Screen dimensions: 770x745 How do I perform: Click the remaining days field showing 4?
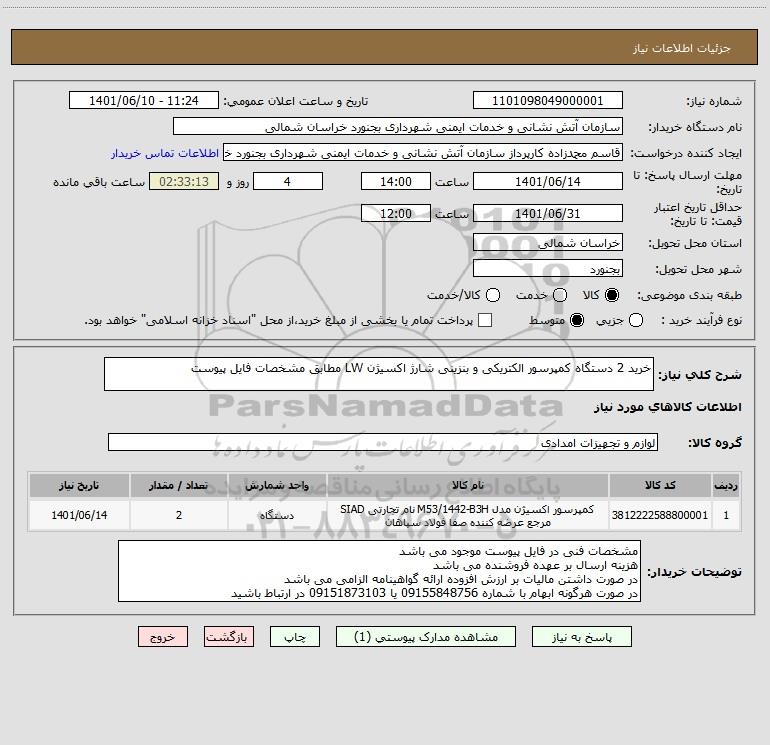[x=288, y=181]
